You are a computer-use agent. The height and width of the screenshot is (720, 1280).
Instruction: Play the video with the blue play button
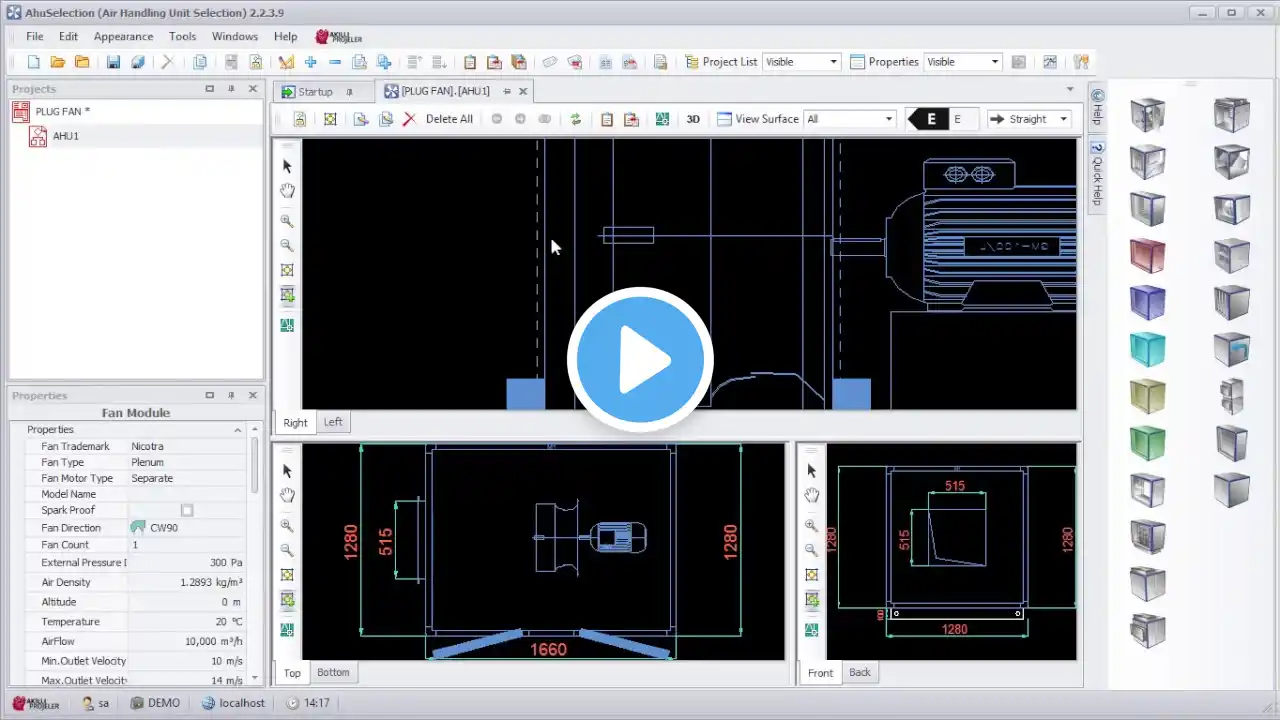[640, 360]
